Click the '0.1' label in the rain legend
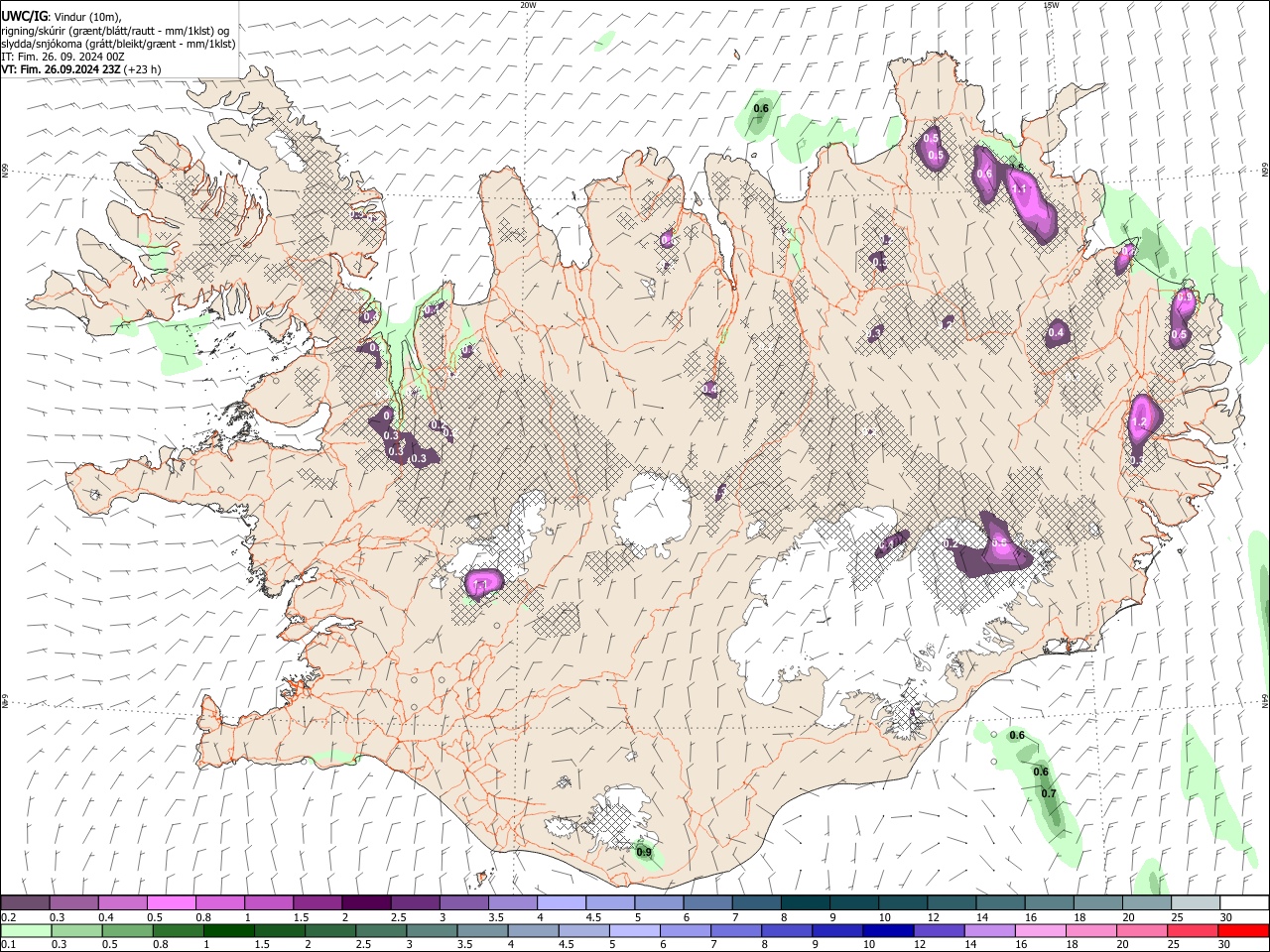Screen dimensions: 1270x952 7,944
